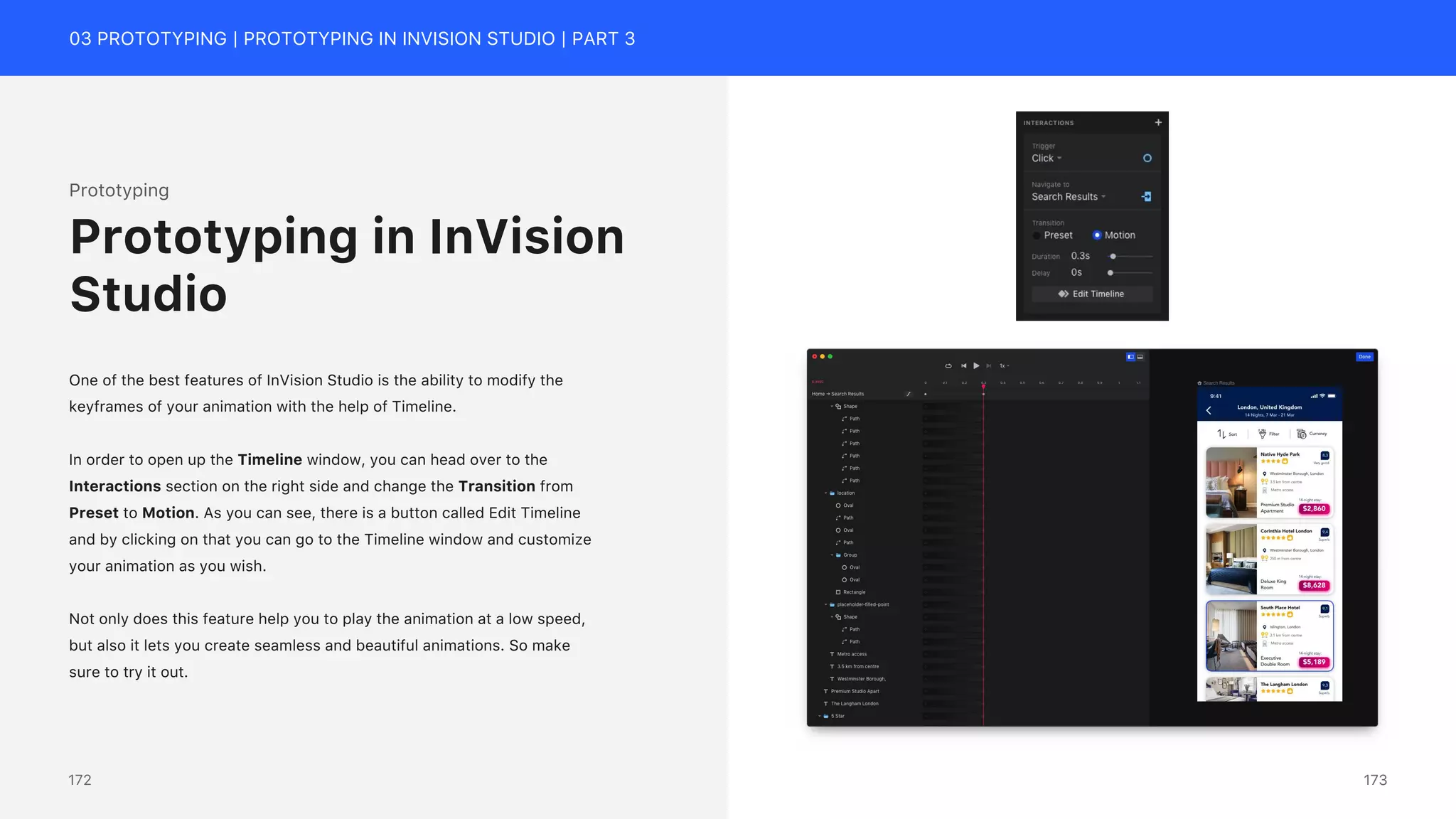This screenshot has height=819, width=1456.
Task: Skip to the end of the timeline
Action: click(988, 365)
